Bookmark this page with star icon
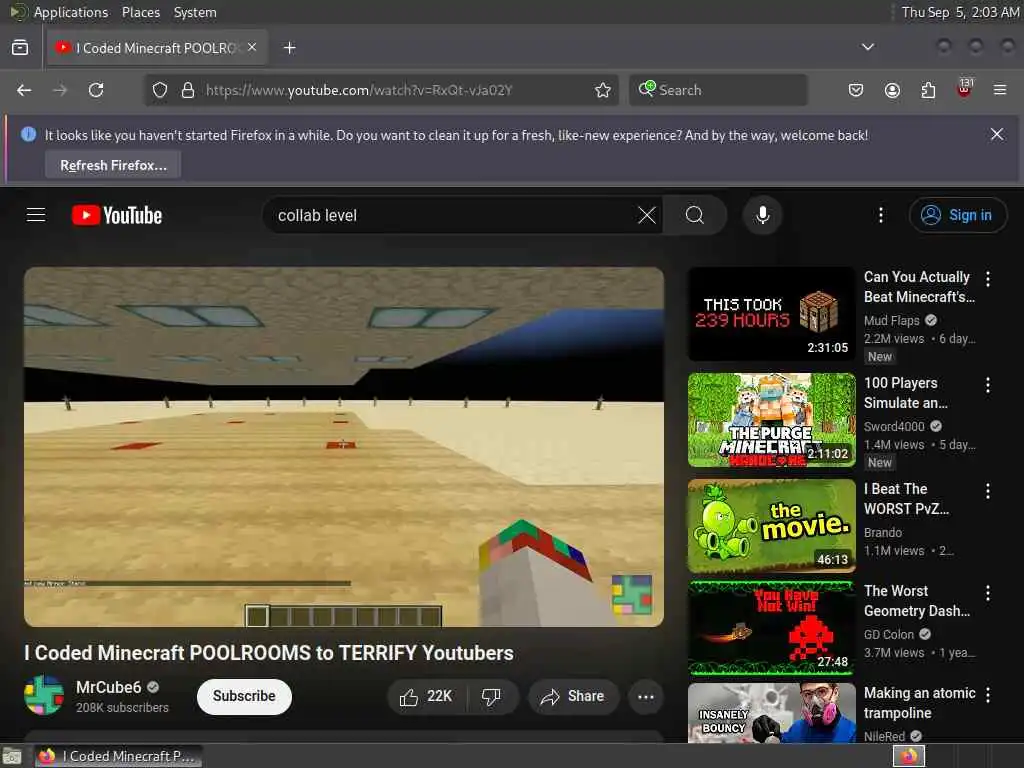The width and height of the screenshot is (1024, 768). pyautogui.click(x=603, y=90)
